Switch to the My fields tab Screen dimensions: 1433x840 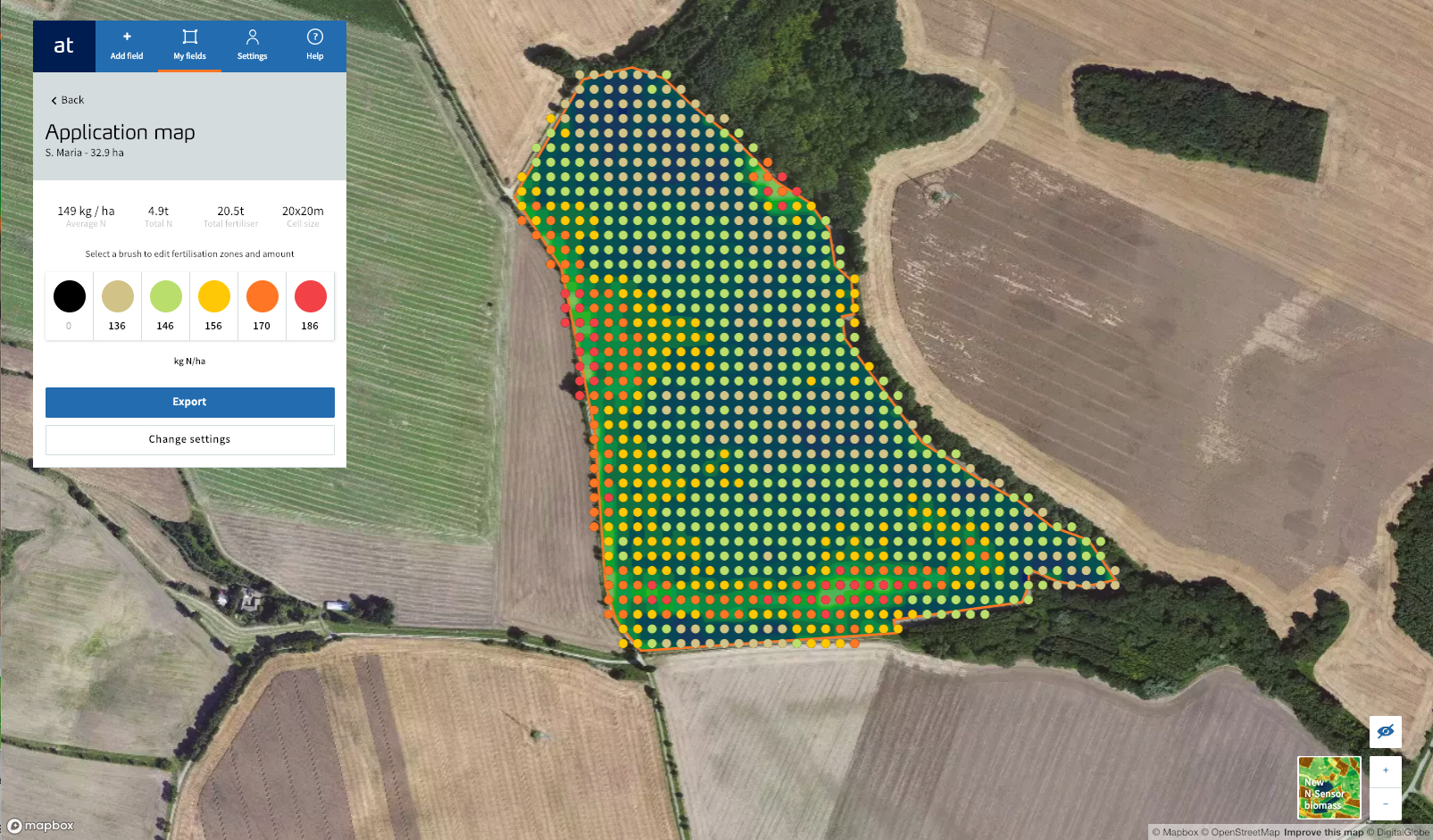189,46
